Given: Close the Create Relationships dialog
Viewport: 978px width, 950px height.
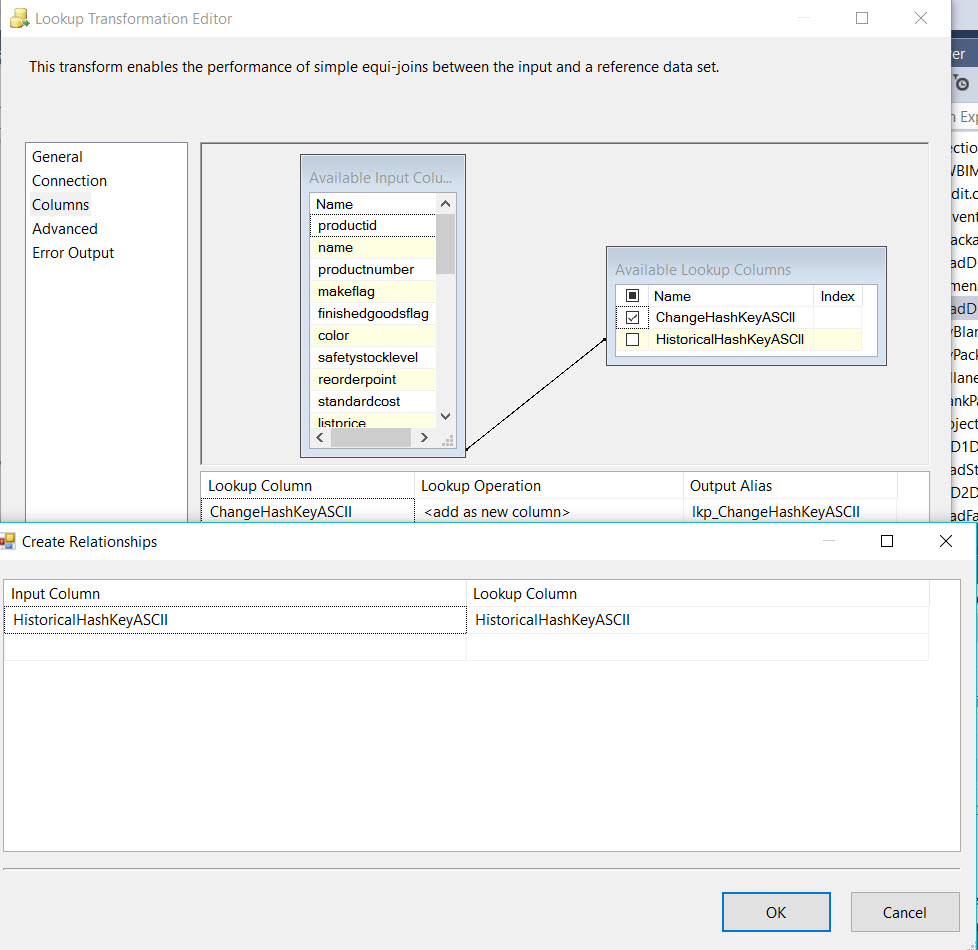Looking at the screenshot, I should click(946, 541).
